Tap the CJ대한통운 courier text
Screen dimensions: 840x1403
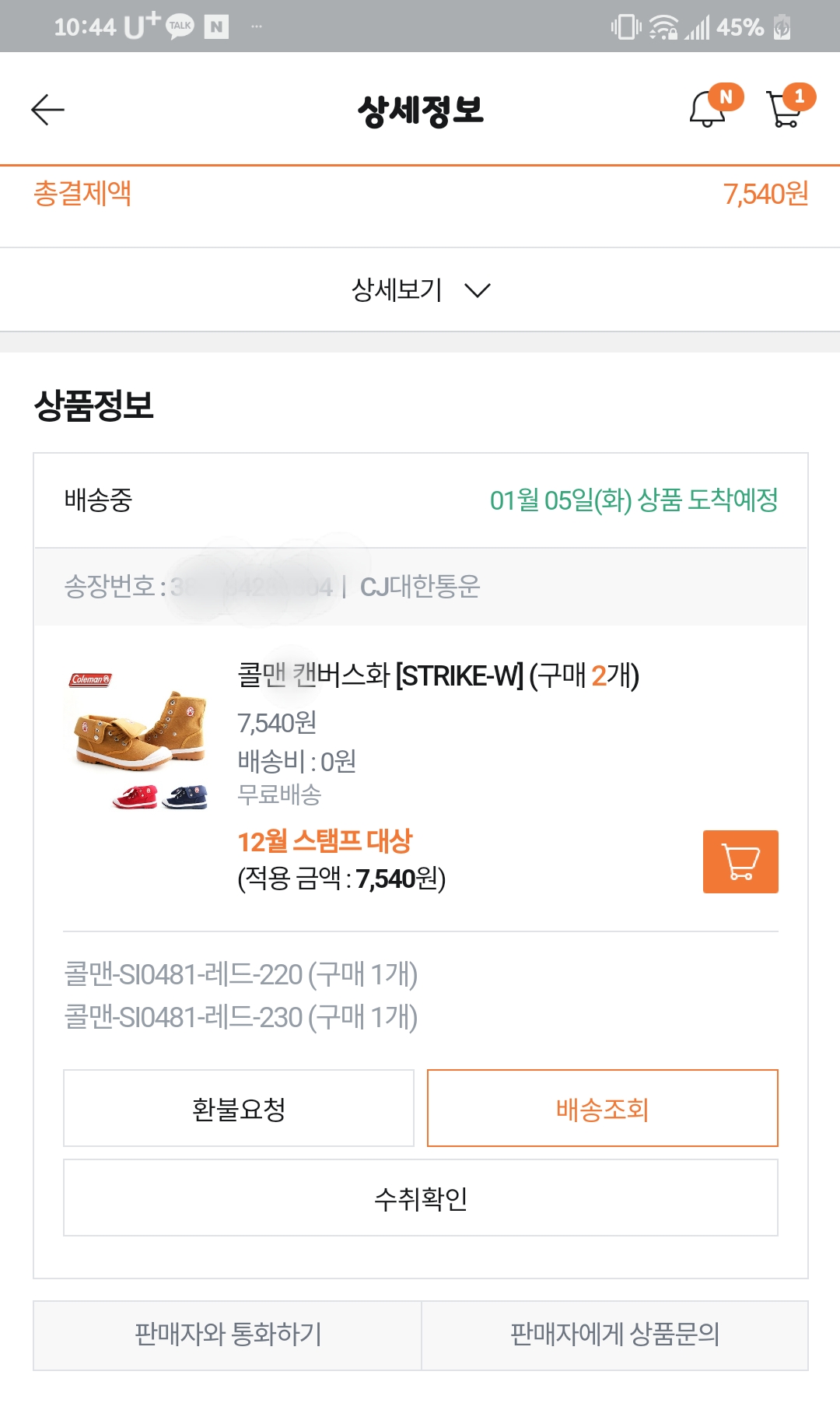(x=420, y=586)
